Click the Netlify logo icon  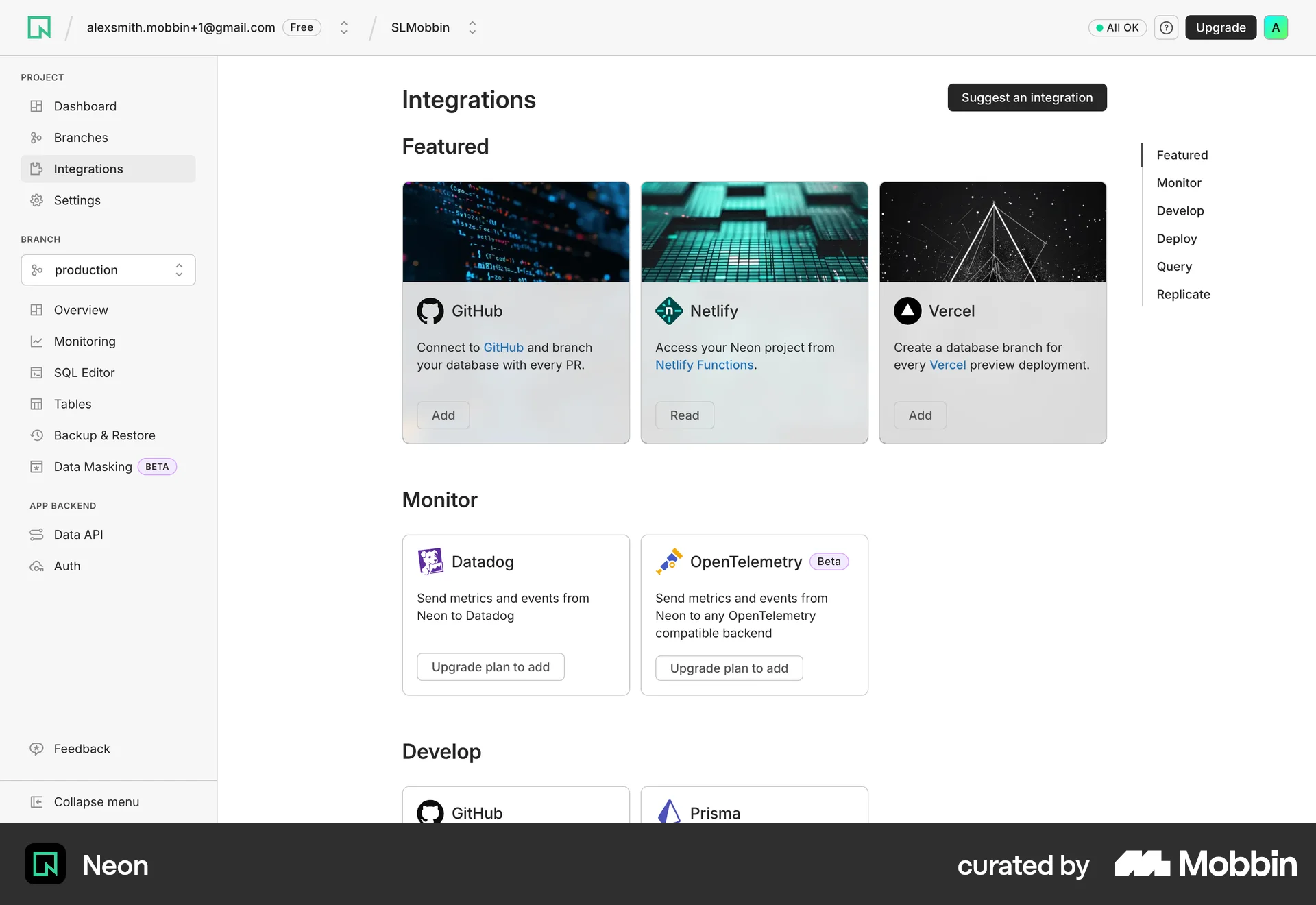click(669, 311)
